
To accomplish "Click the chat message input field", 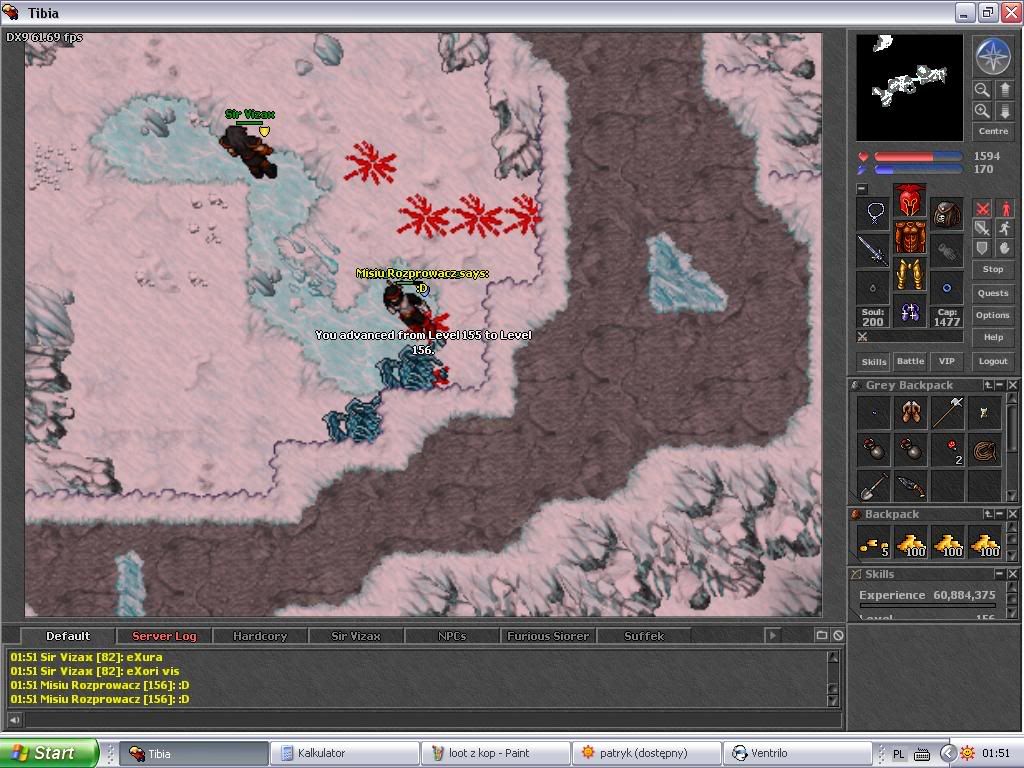I will click(x=432, y=720).
